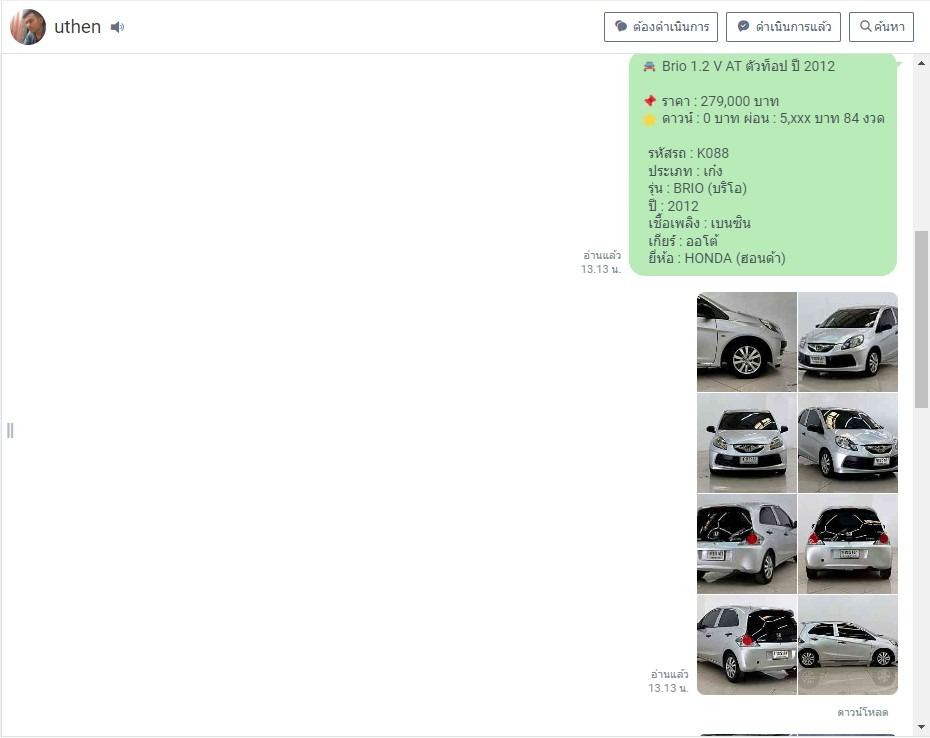
Task: Open the rear-right angled car photo
Action: coord(747,645)
